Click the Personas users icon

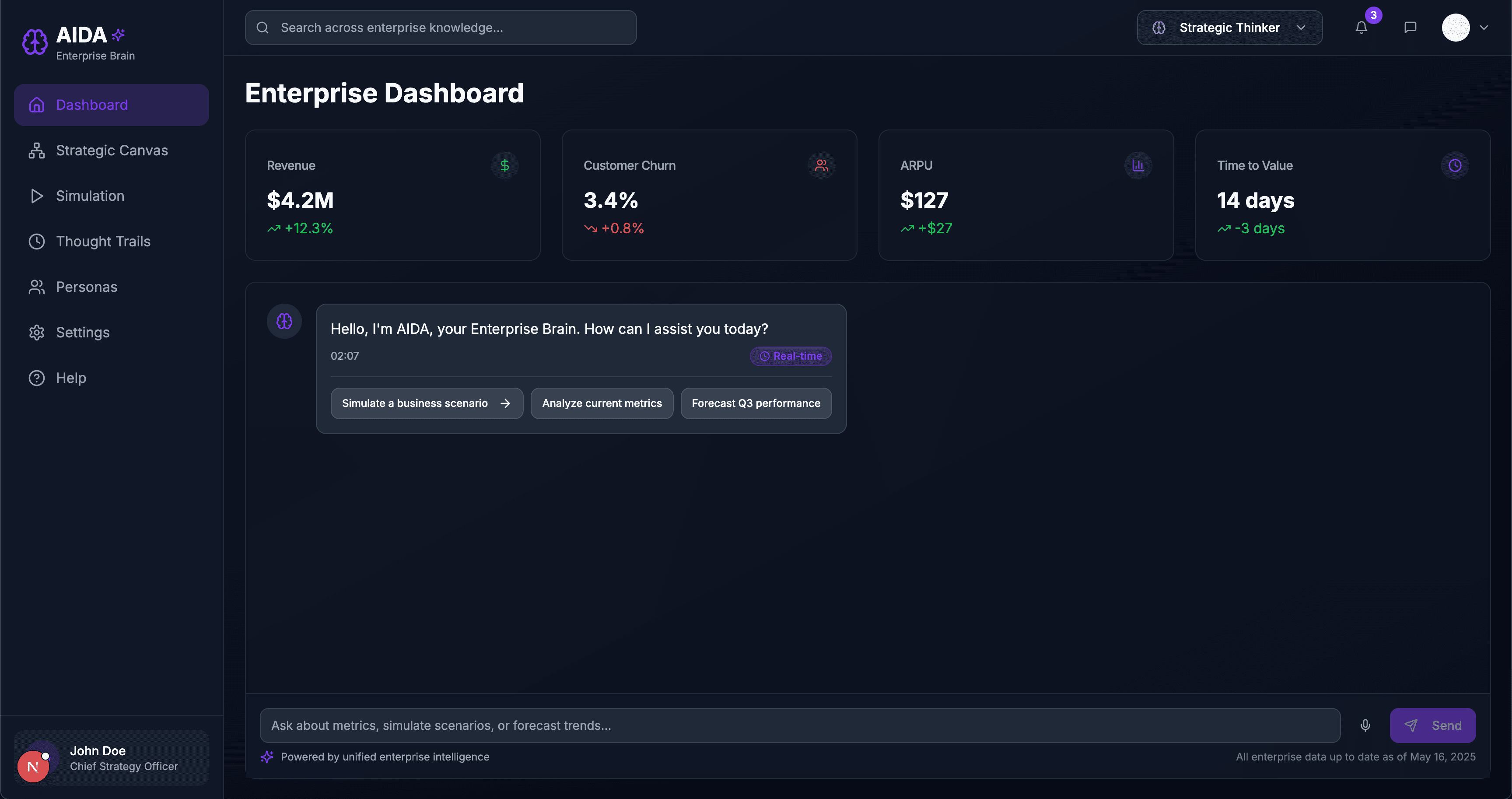36,287
